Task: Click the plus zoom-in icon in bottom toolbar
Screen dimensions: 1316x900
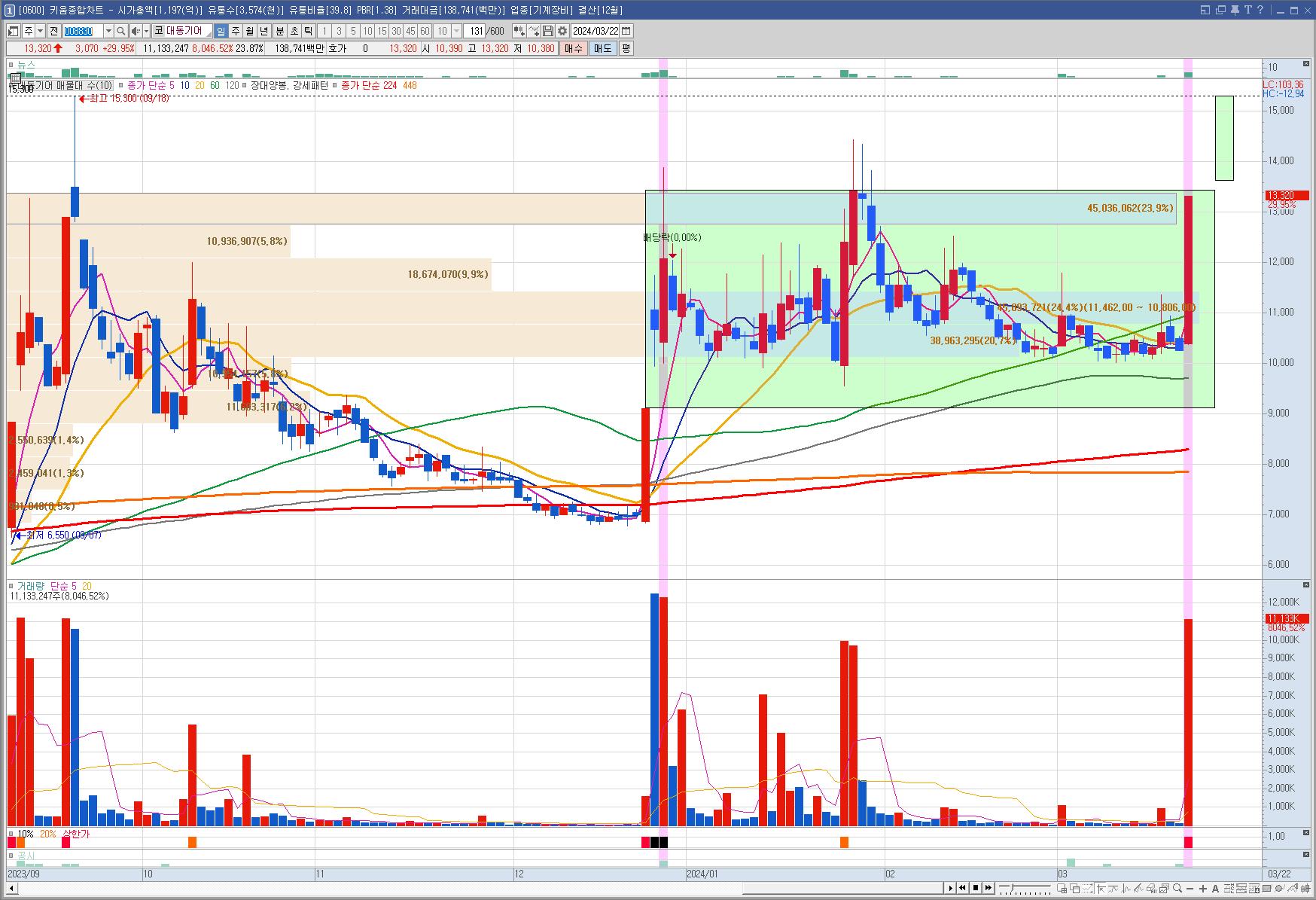Action: tap(1202, 889)
